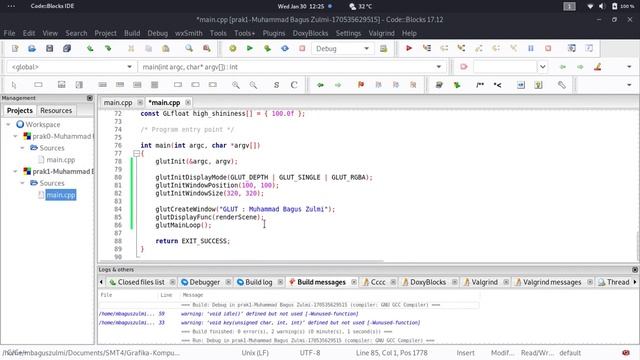This screenshot has width=640, height=360.
Task: Collapse the prak1-Muhammad project node
Action: [x=16, y=171]
